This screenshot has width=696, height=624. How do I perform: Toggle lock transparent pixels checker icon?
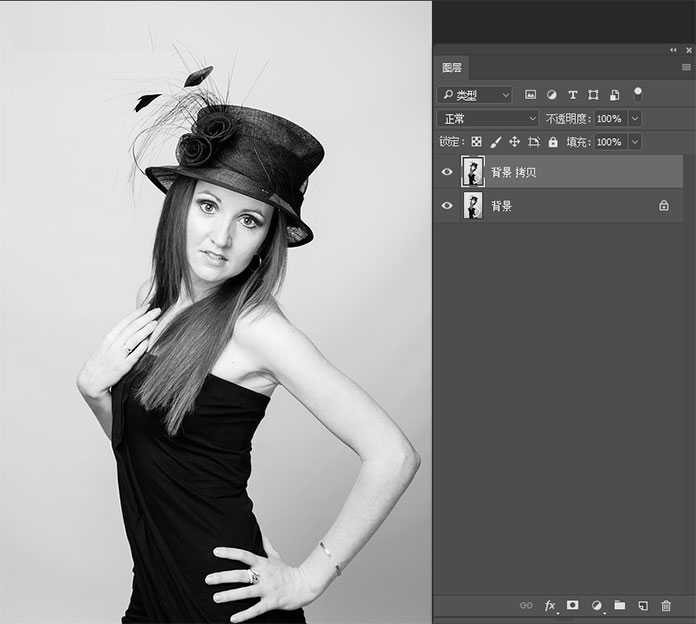coord(477,142)
